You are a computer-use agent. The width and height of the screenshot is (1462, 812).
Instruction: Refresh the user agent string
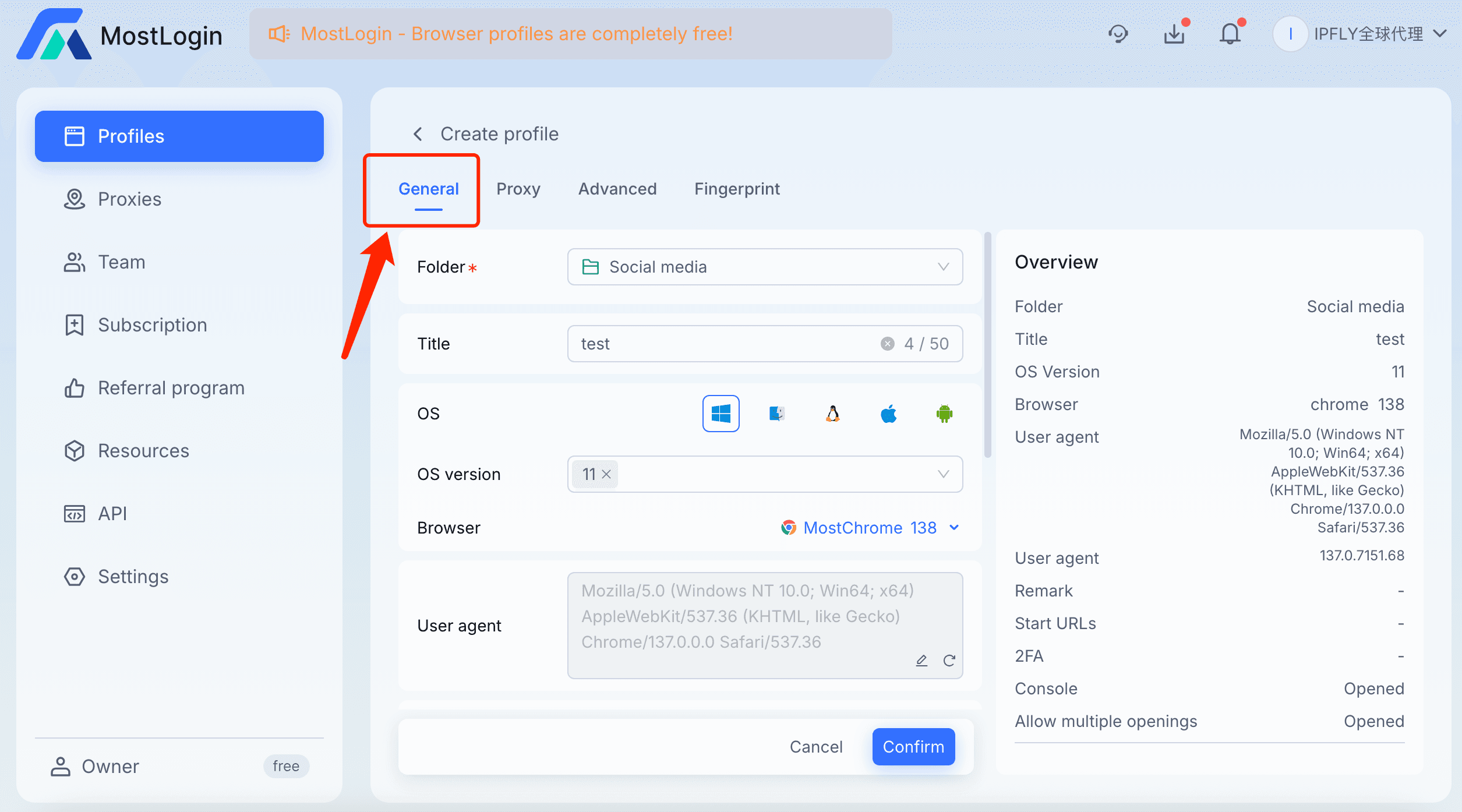(949, 661)
